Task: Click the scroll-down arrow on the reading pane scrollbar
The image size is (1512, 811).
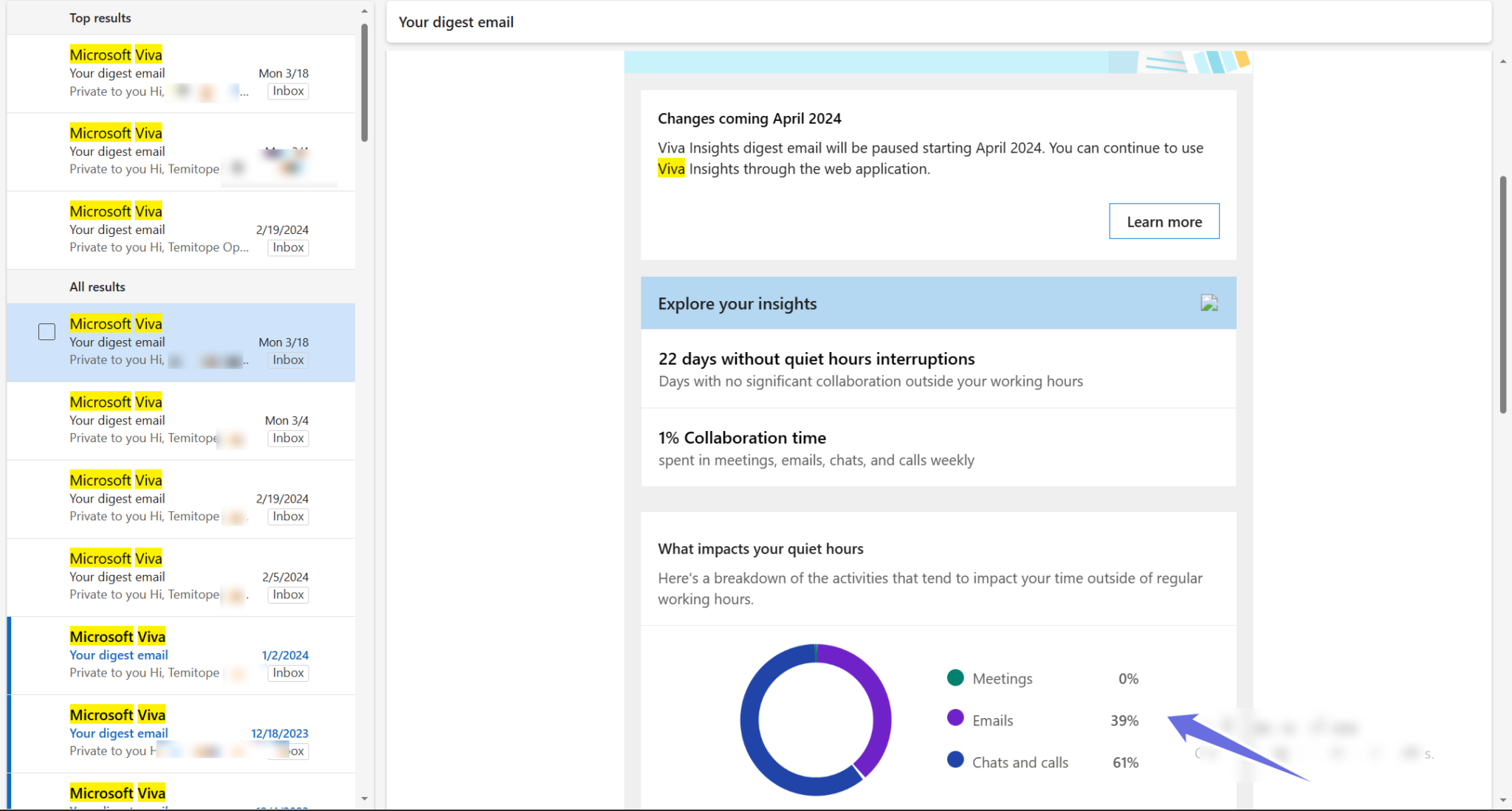Action: tap(1504, 800)
